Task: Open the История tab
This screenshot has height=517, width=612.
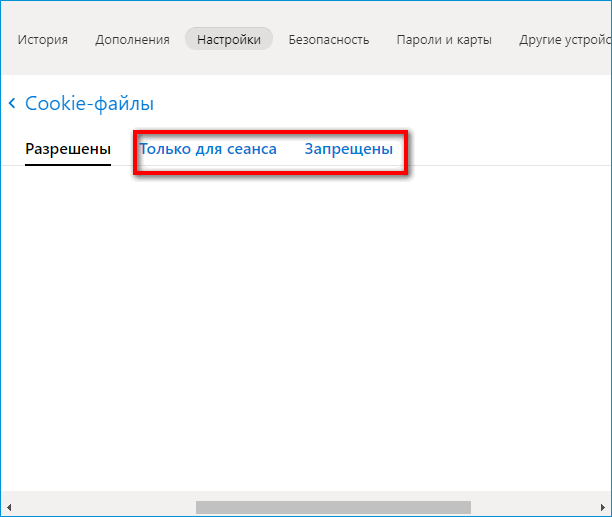Action: pyautogui.click(x=42, y=40)
